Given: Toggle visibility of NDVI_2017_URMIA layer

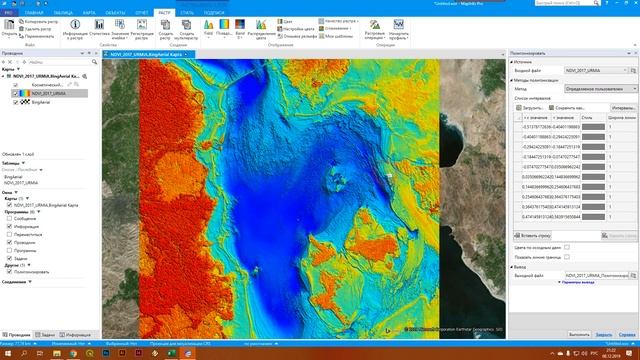Looking at the screenshot, I should click(16, 93).
